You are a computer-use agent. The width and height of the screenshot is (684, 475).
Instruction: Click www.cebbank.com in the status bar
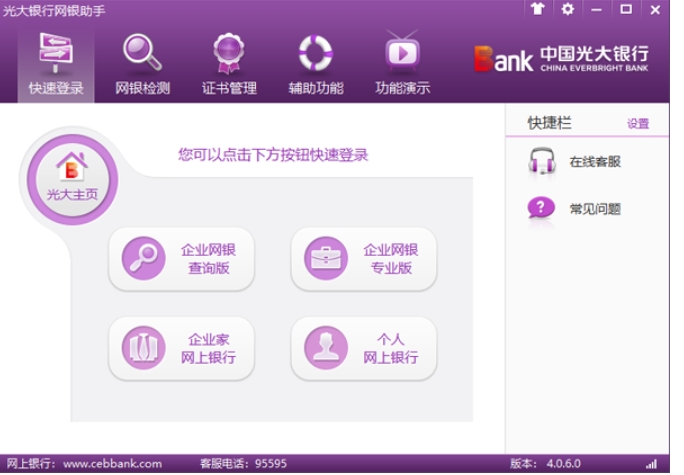click(x=113, y=464)
